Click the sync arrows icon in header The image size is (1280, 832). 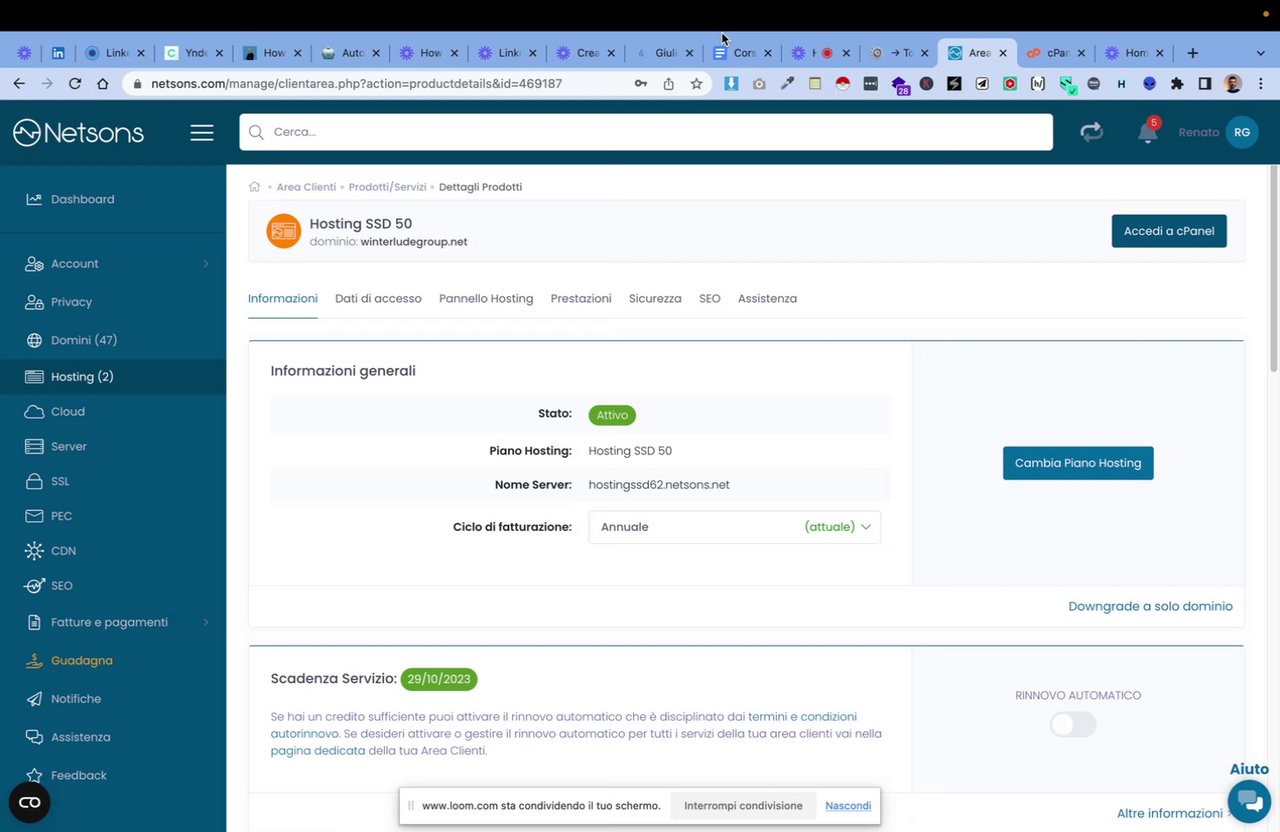1091,132
